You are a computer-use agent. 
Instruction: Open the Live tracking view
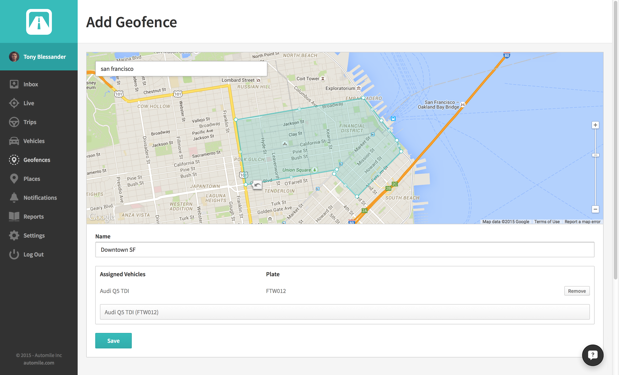coord(39,103)
